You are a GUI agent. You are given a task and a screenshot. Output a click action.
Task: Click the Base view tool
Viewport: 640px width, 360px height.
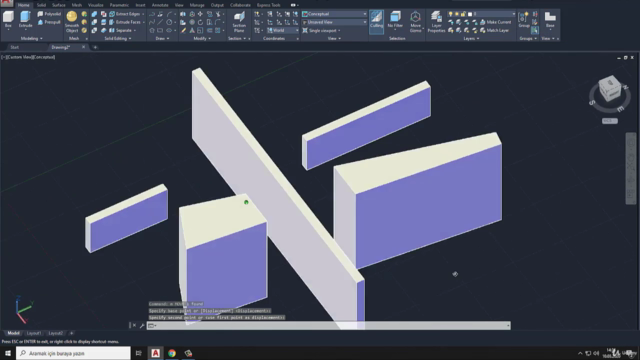550,20
